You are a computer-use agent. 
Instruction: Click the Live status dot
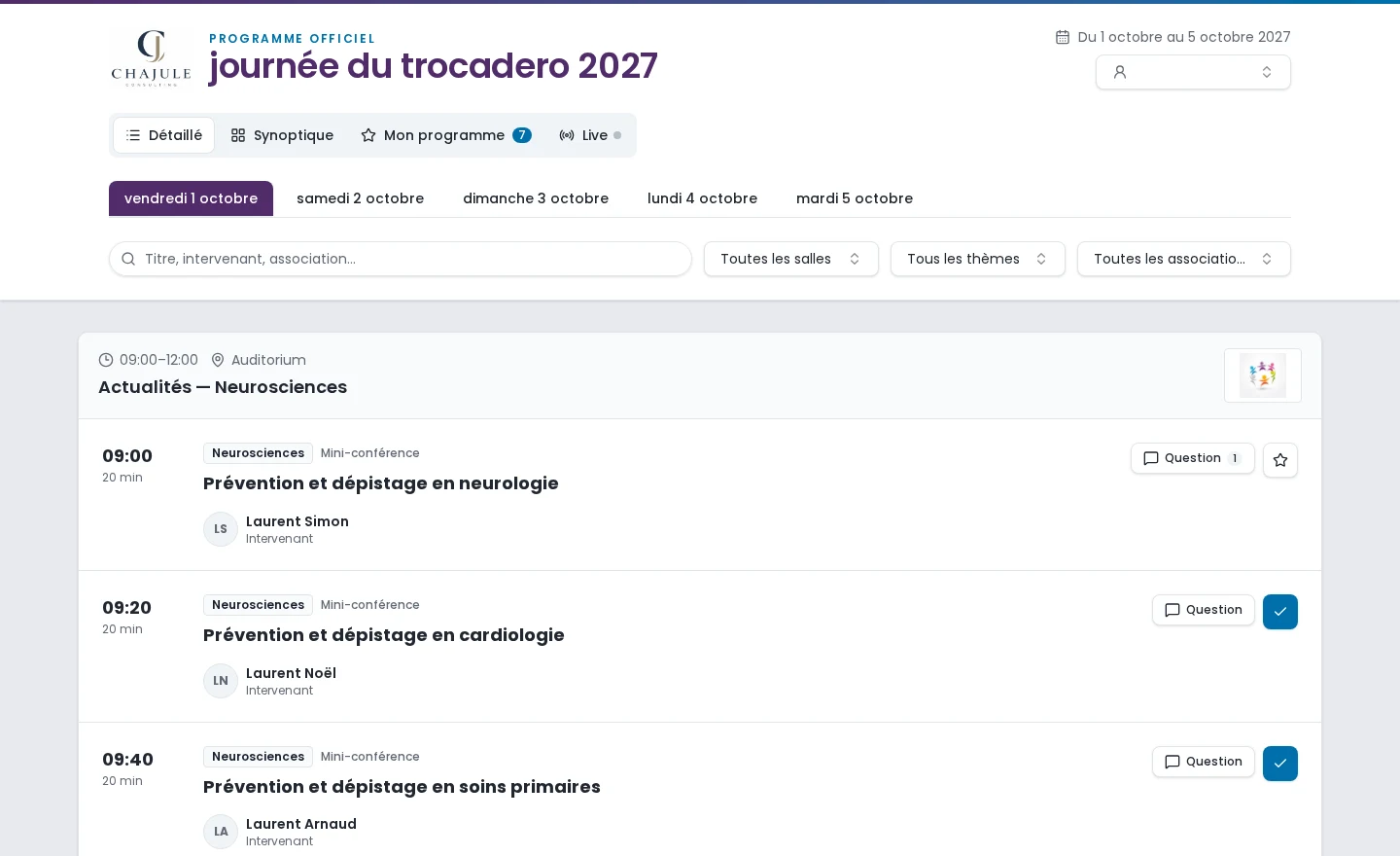617,135
